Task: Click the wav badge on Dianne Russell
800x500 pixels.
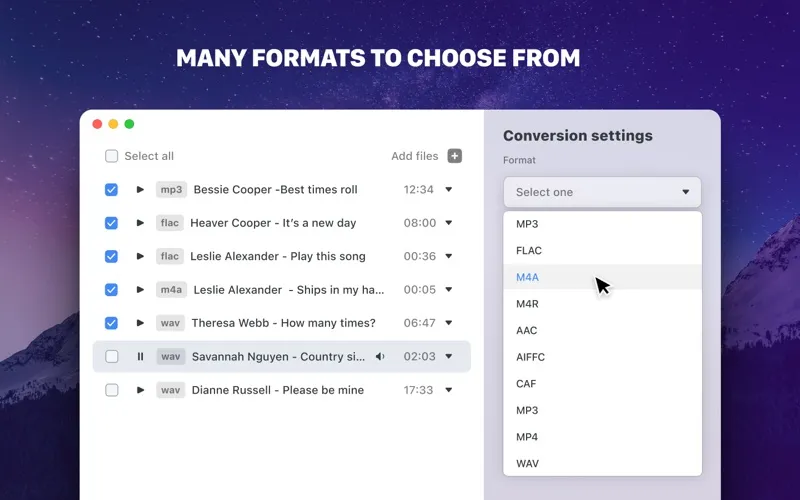Action: point(170,390)
